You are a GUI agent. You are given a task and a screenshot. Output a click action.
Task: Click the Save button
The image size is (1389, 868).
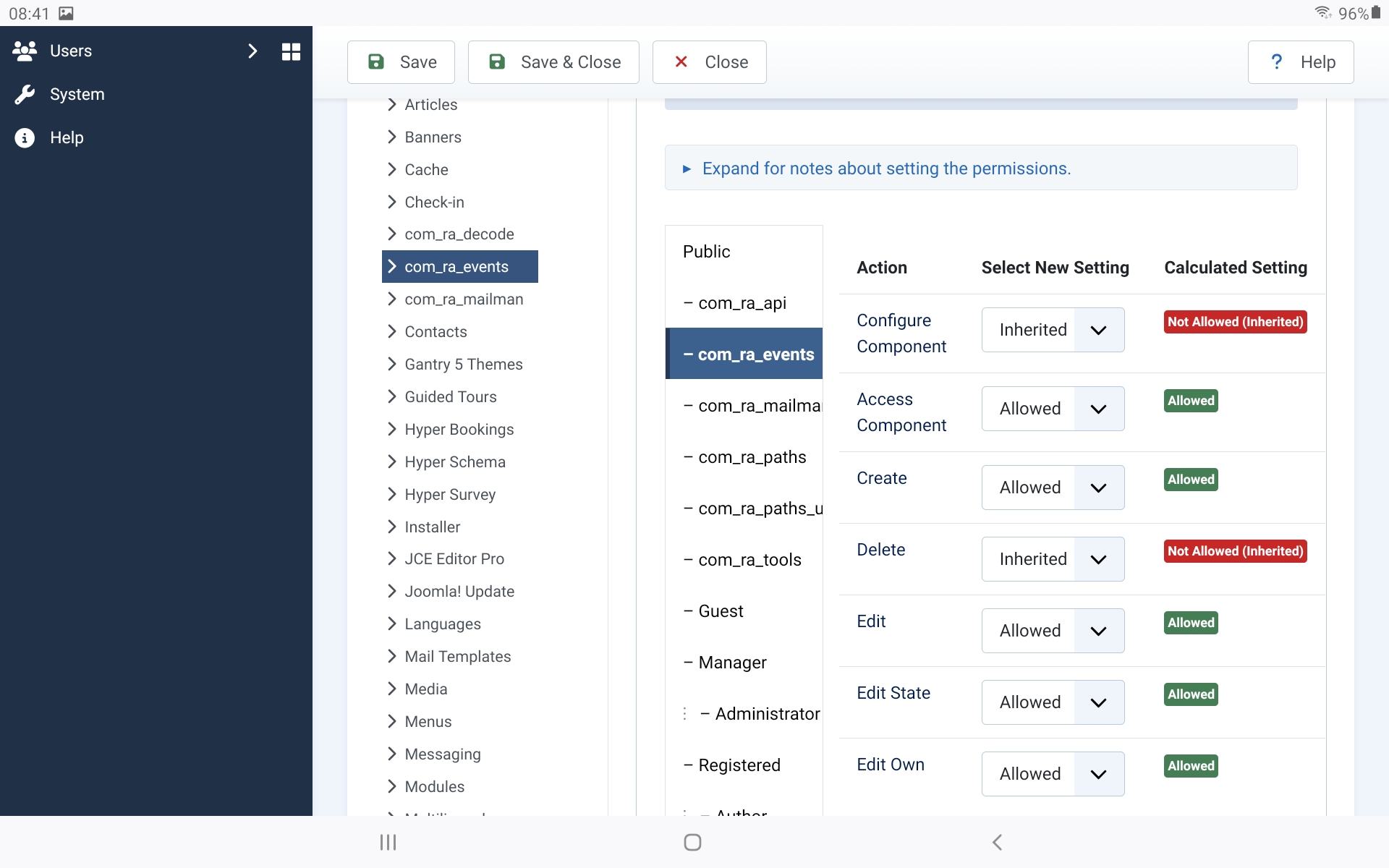(401, 62)
